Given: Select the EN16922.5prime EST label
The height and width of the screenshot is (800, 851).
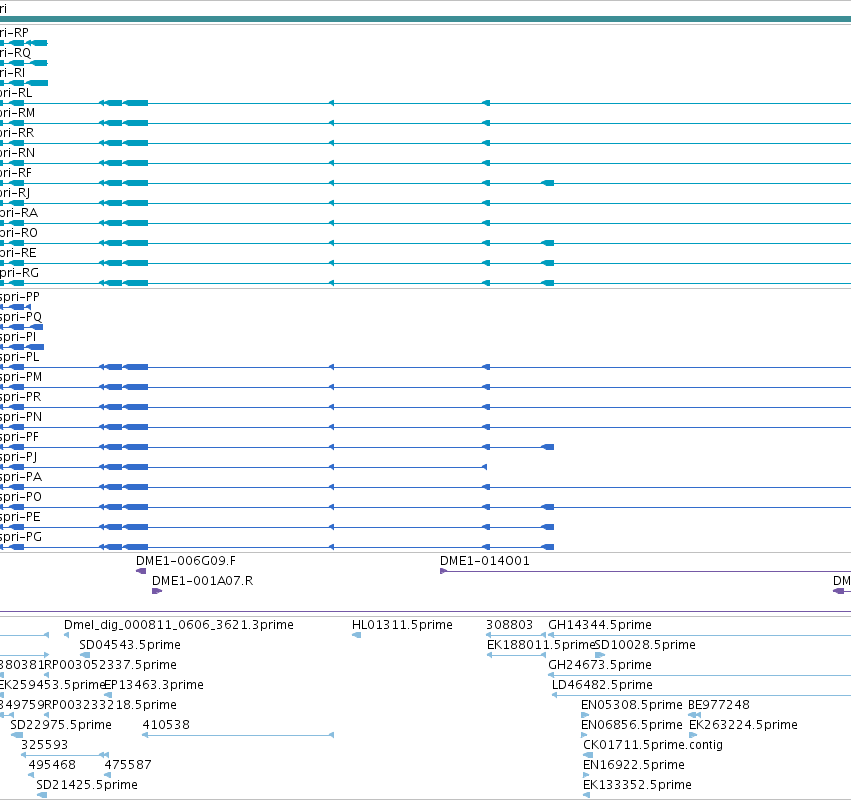Looking at the screenshot, I should click(634, 765).
